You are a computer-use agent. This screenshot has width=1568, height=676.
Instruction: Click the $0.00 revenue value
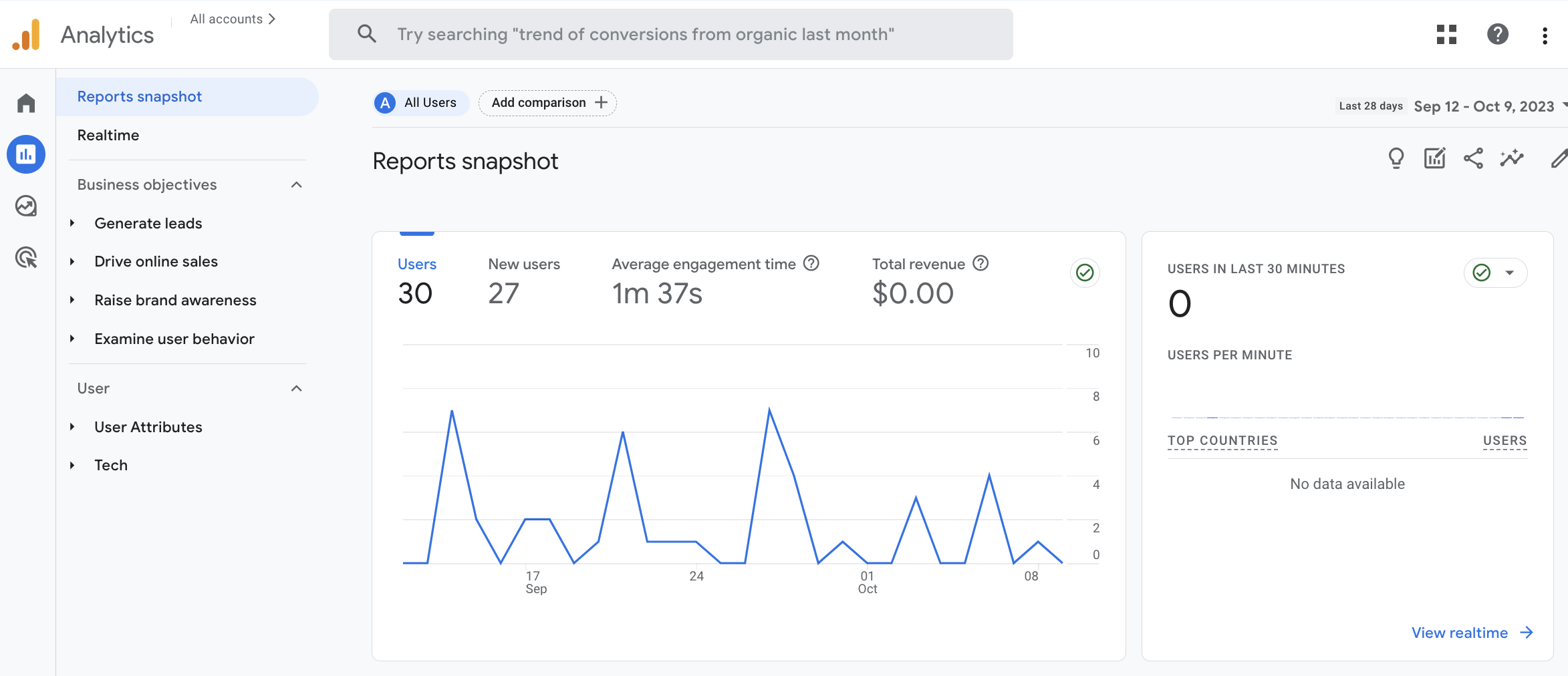point(913,293)
